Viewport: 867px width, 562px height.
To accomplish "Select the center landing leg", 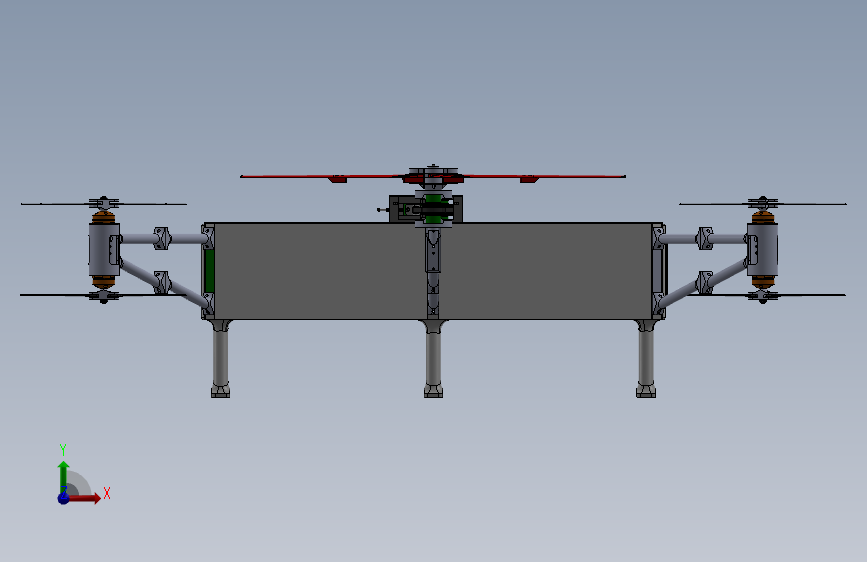I will tap(434, 358).
